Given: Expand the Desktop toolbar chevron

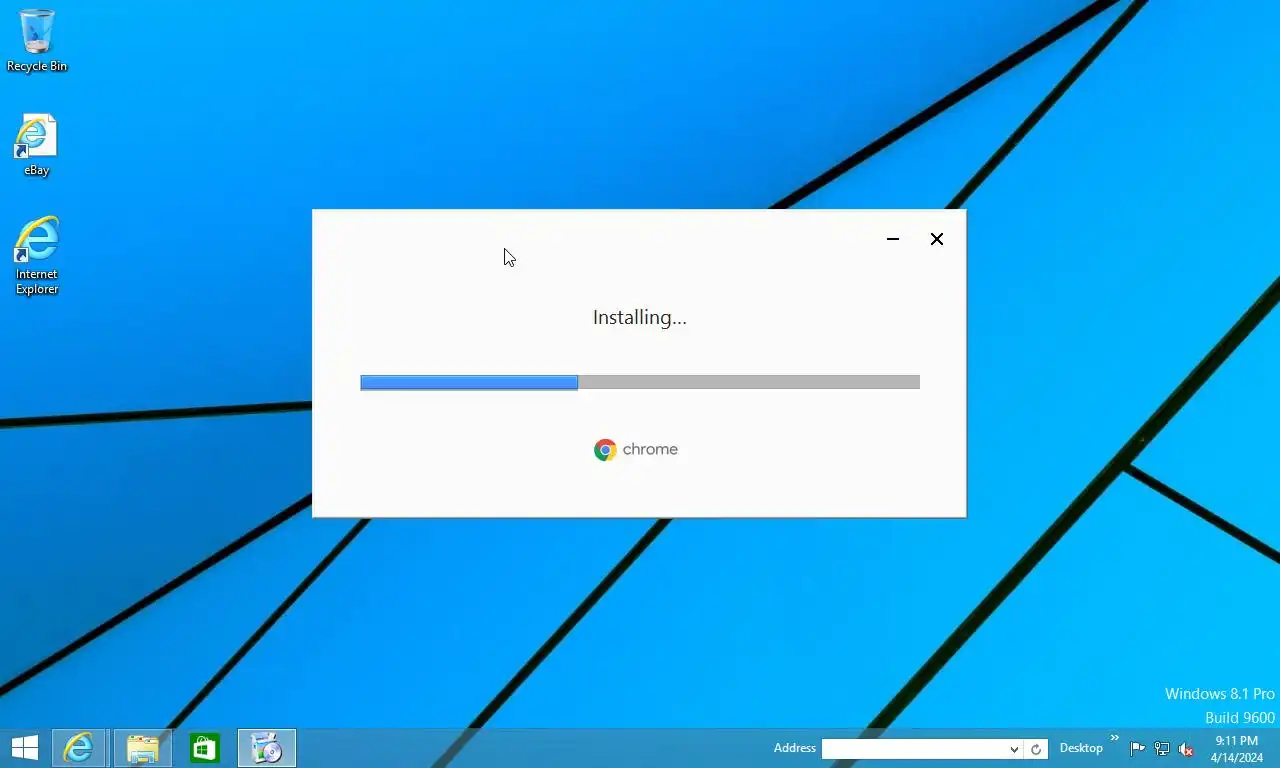Looking at the screenshot, I should [x=1115, y=738].
